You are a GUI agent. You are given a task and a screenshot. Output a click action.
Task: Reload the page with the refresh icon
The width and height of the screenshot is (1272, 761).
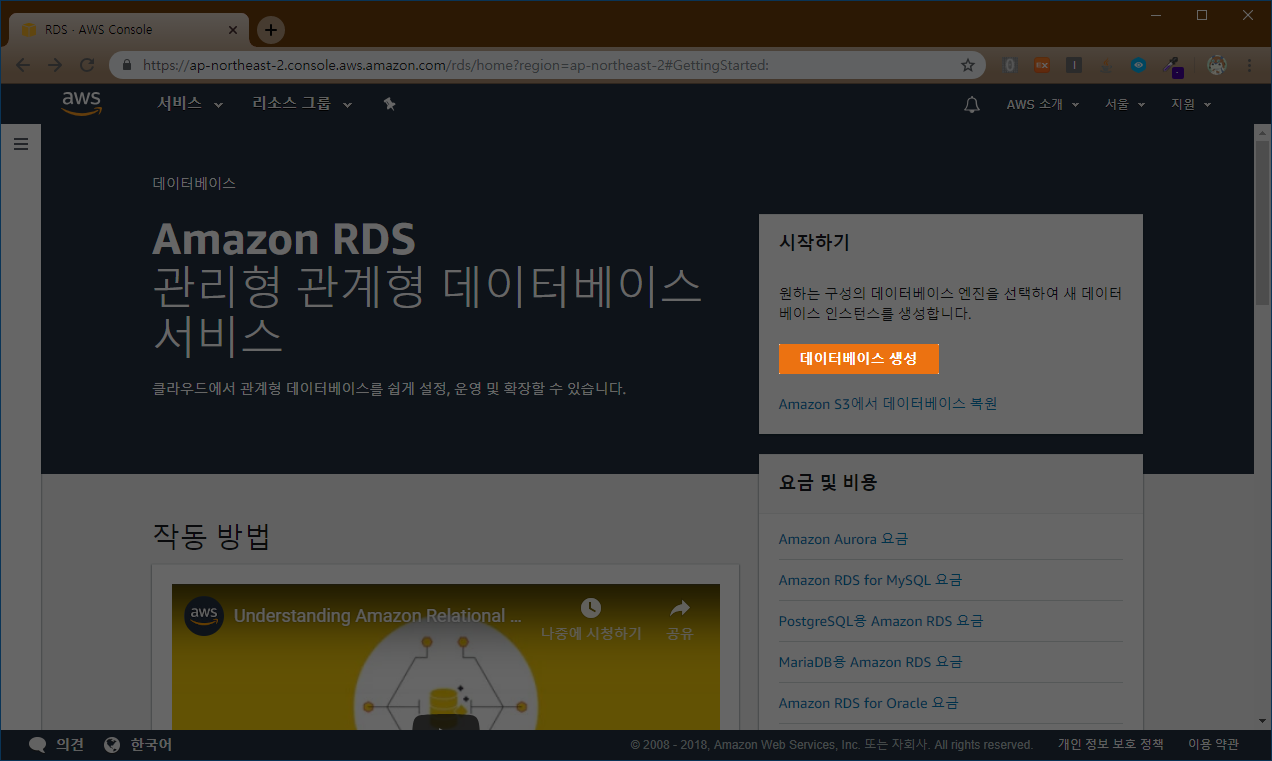pyautogui.click(x=87, y=65)
